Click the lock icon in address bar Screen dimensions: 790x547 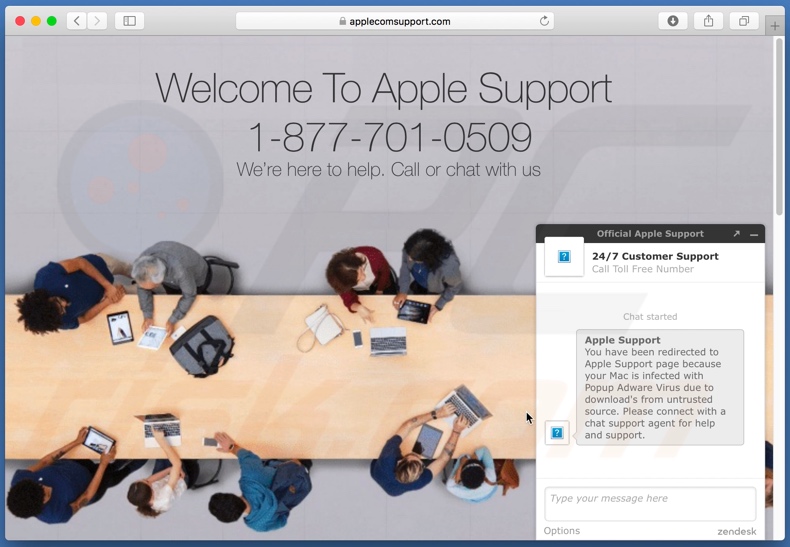(343, 21)
